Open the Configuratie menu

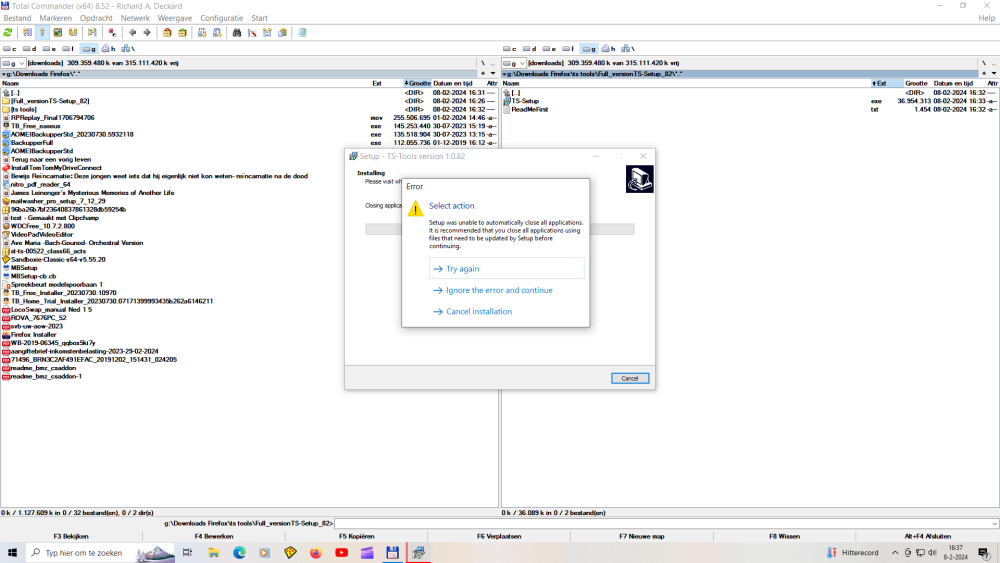pos(221,18)
